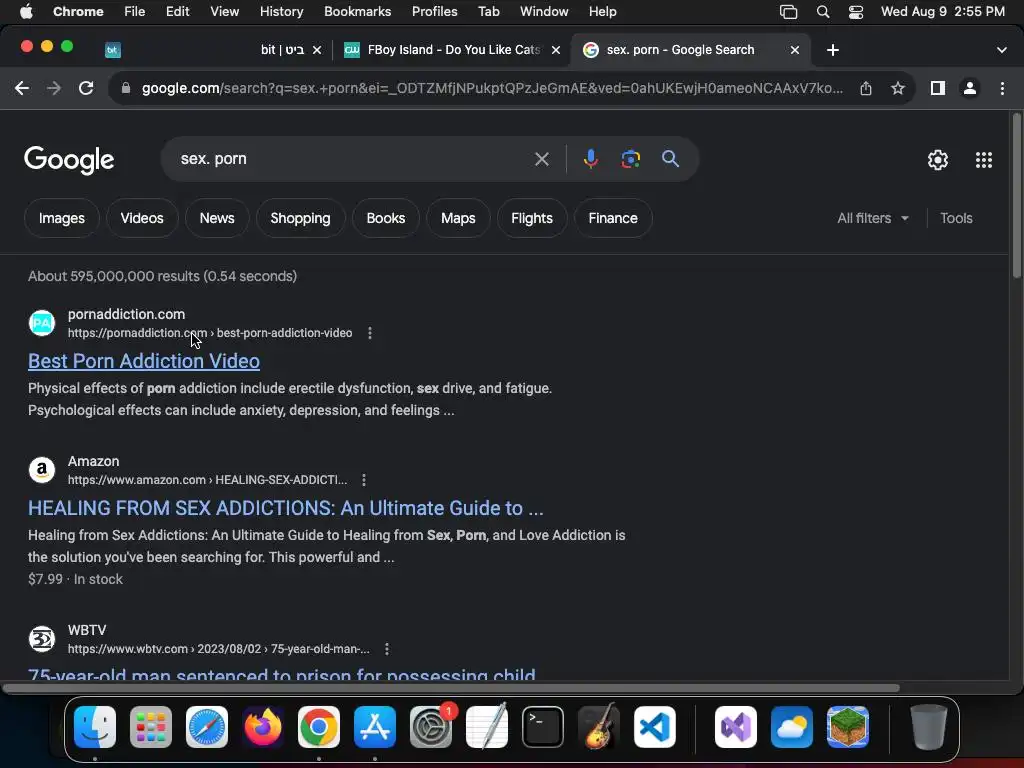Image resolution: width=1024 pixels, height=768 pixels.
Task: Open the Chrome profile icon
Action: [970, 88]
